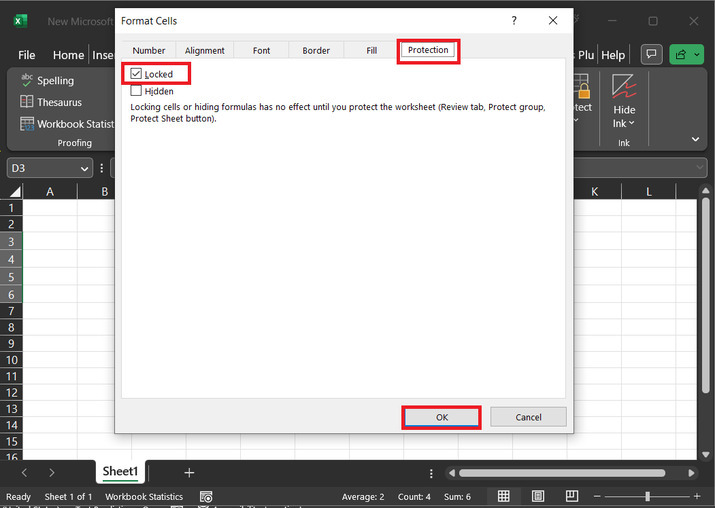Open the Thesaurus tool

tap(51, 102)
